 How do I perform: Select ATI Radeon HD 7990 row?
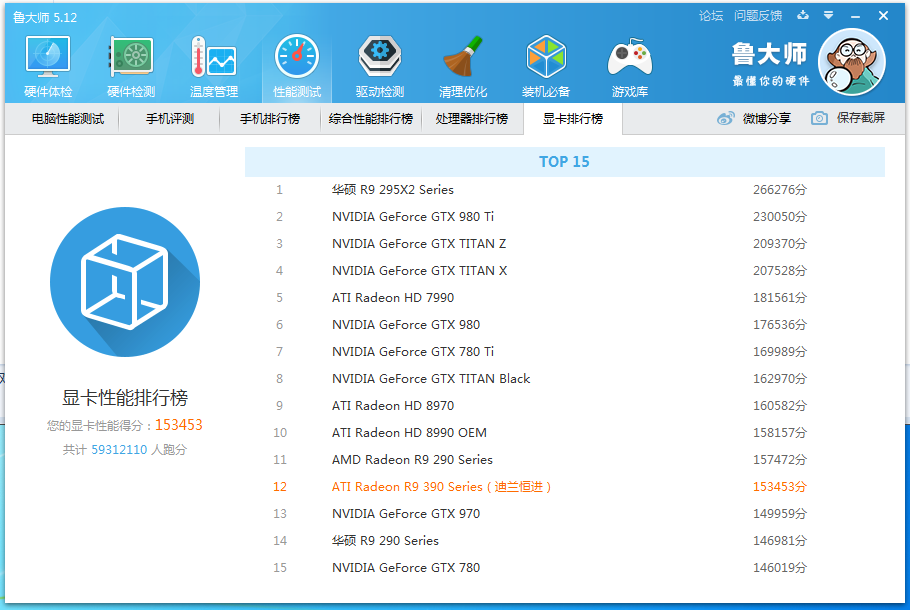tap(565, 298)
